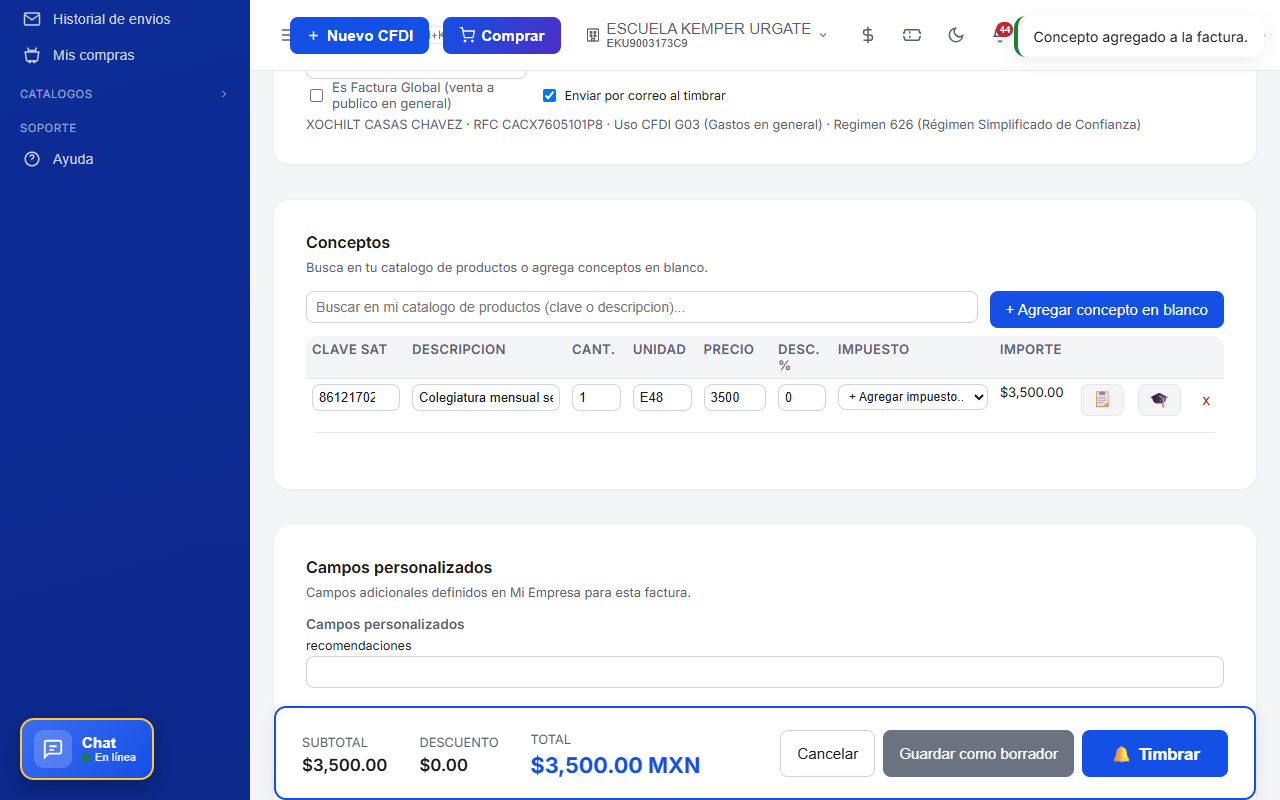Click Agregar concepto en blanco button
Image resolution: width=1280 pixels, height=800 pixels.
click(x=1107, y=309)
